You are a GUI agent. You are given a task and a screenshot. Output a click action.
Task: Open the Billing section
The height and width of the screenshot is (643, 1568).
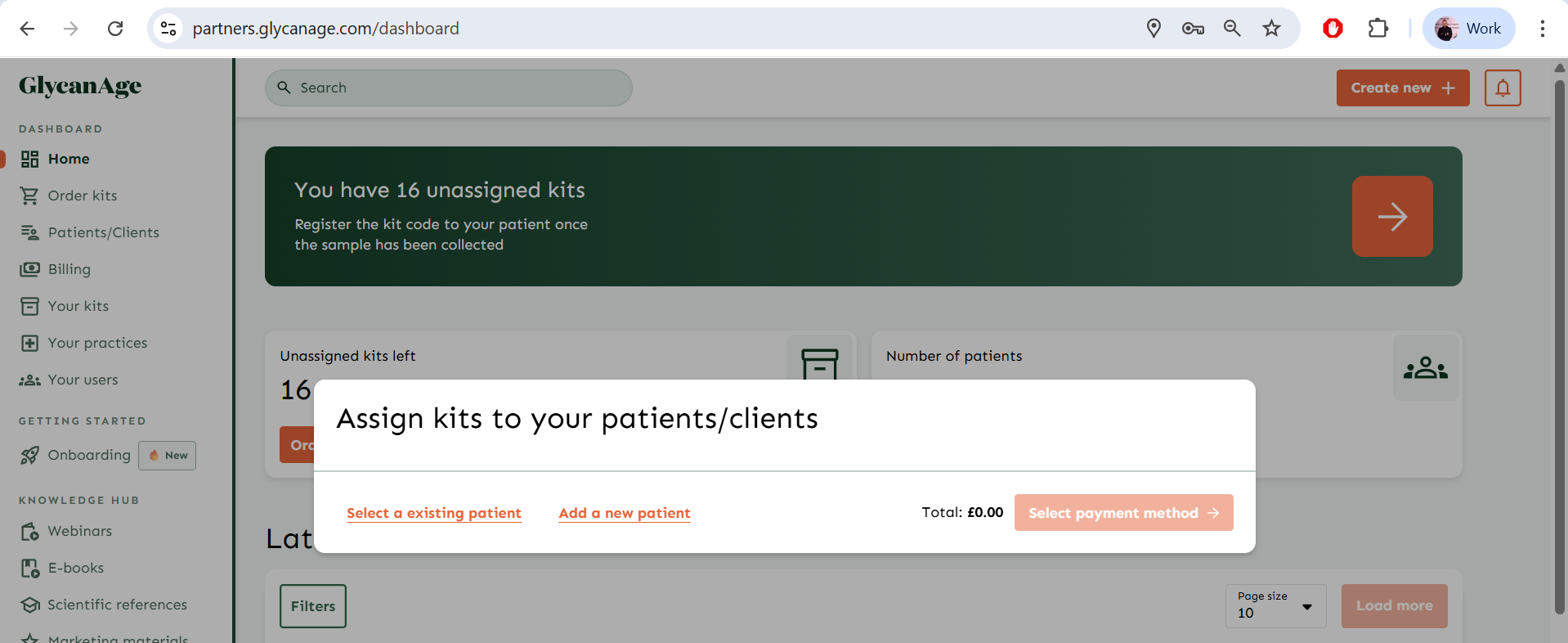(69, 269)
